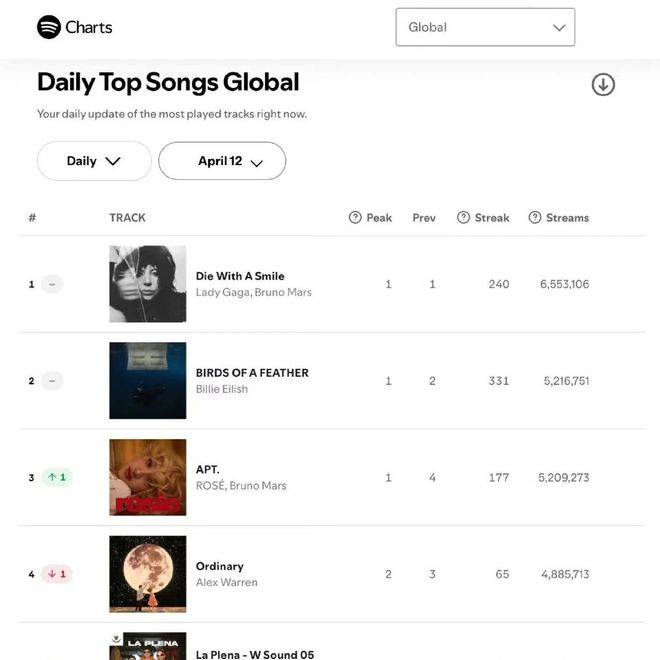Click APT. up-one position indicator
660x660 pixels.
click(57, 477)
